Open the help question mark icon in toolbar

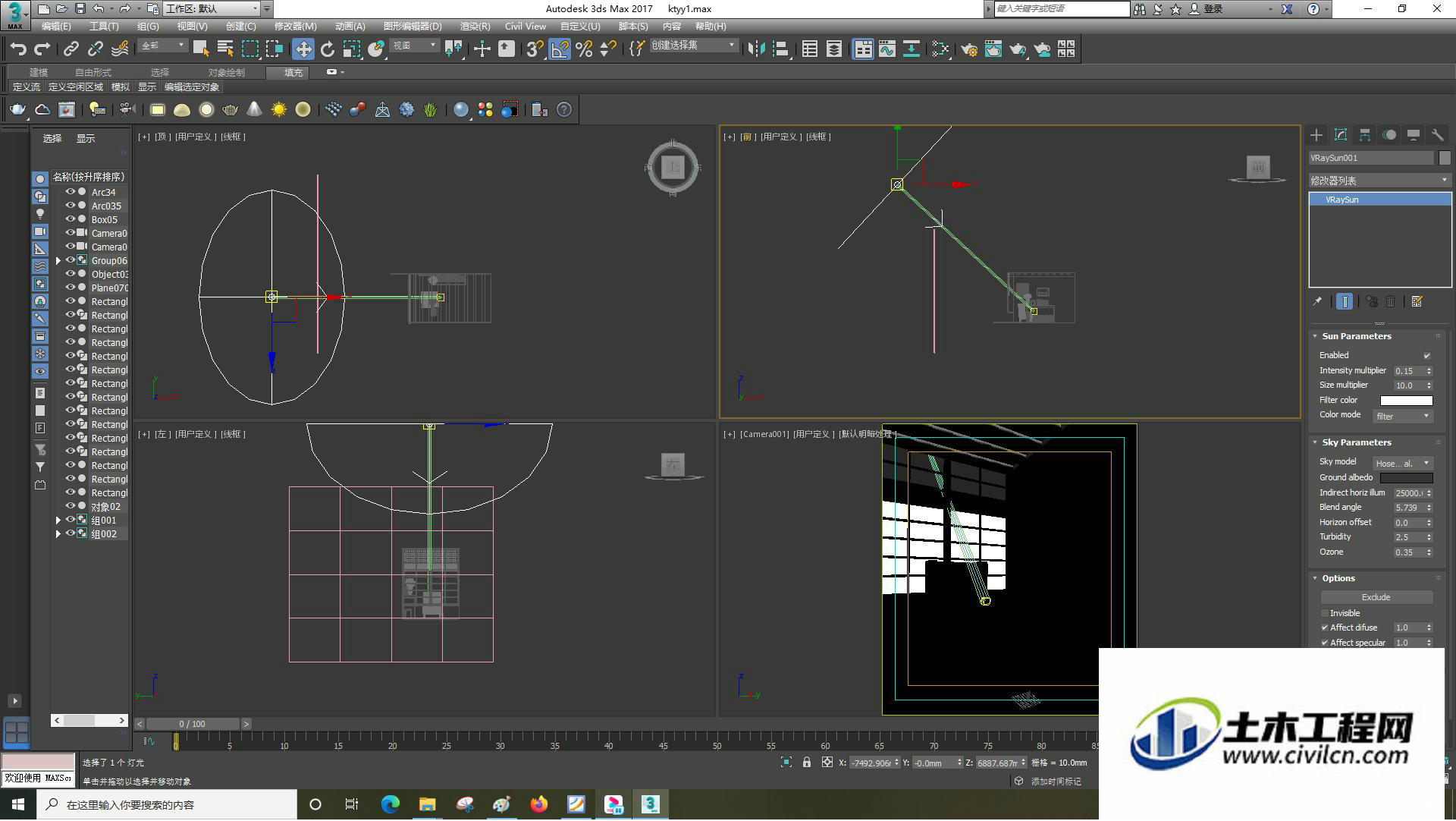point(564,110)
